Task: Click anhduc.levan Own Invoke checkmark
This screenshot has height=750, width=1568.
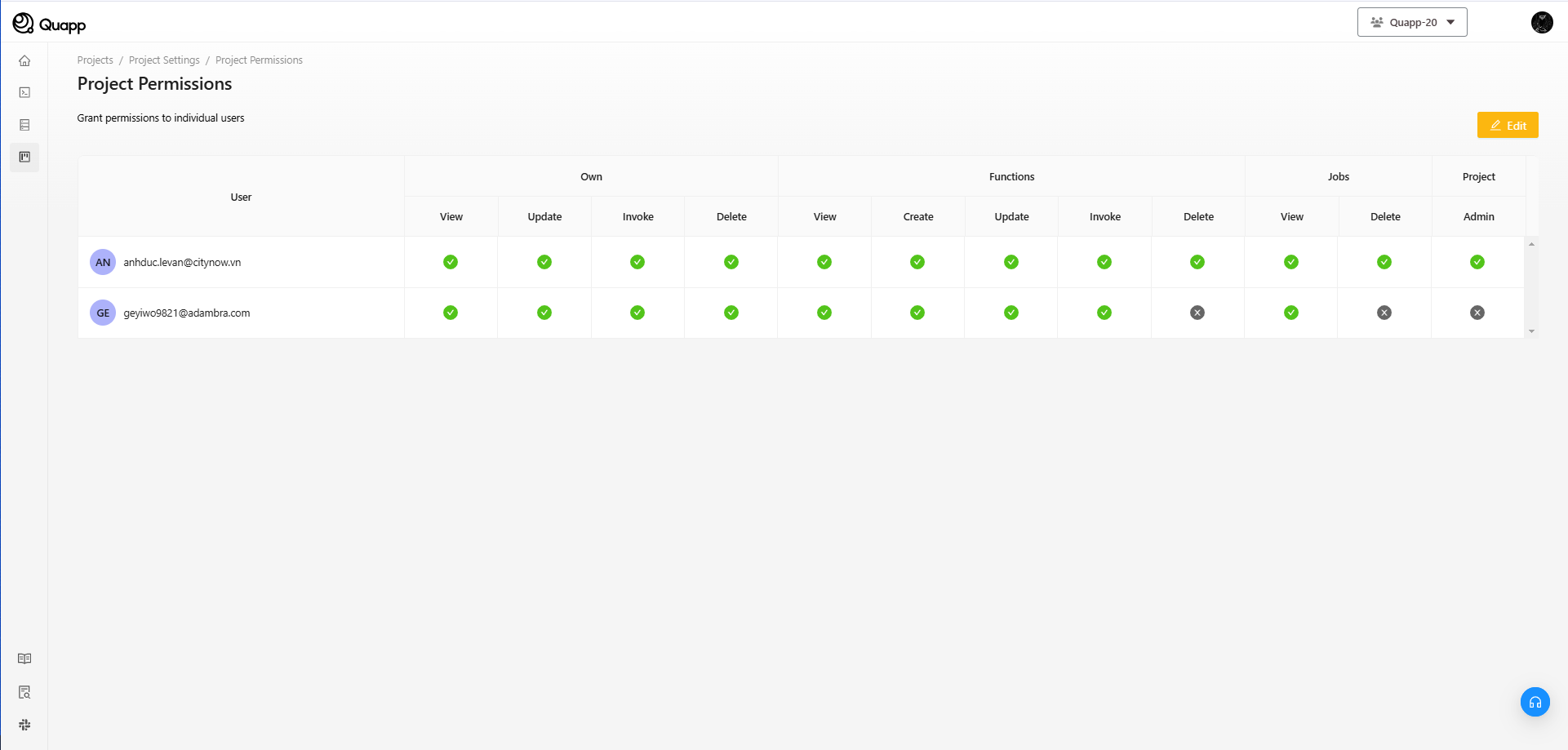Action: click(637, 262)
